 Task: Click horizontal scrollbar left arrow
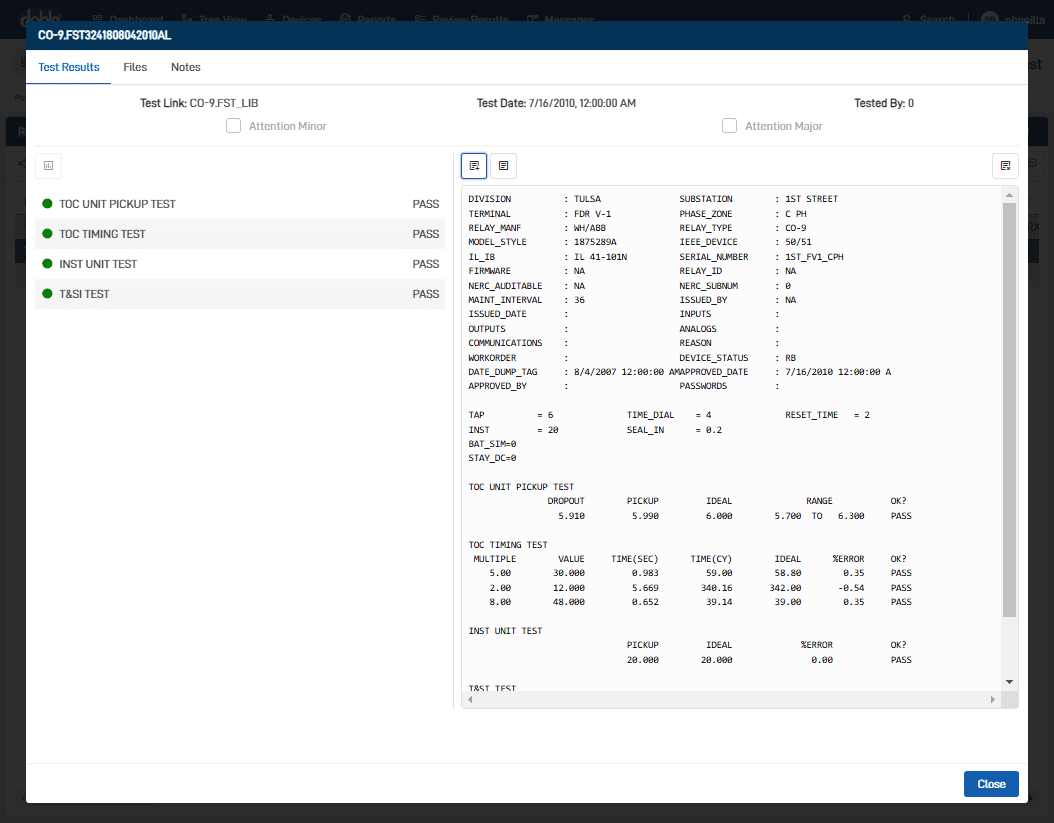[x=470, y=699]
